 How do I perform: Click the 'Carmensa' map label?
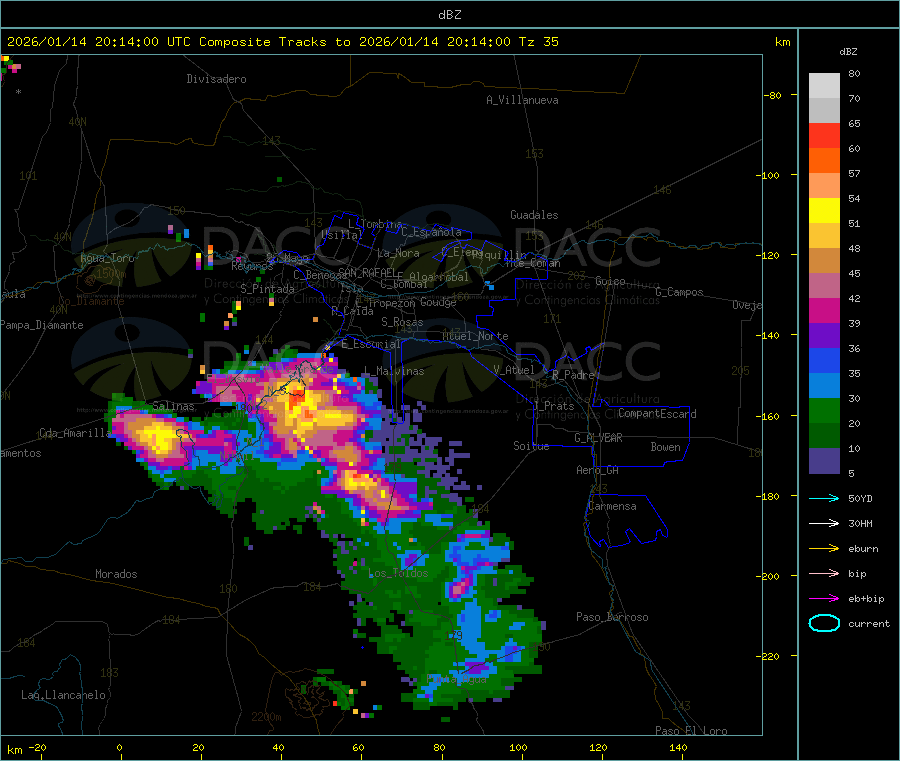coord(612,506)
